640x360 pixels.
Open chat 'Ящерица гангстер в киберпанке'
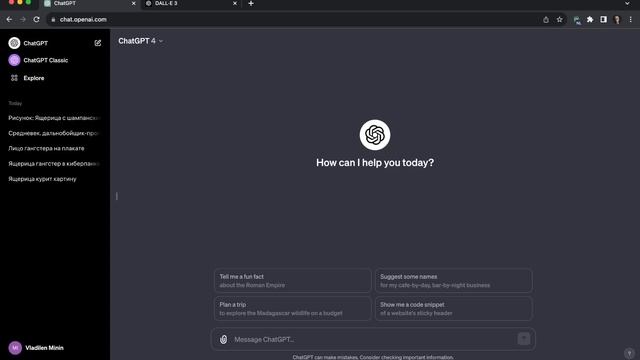click(54, 164)
